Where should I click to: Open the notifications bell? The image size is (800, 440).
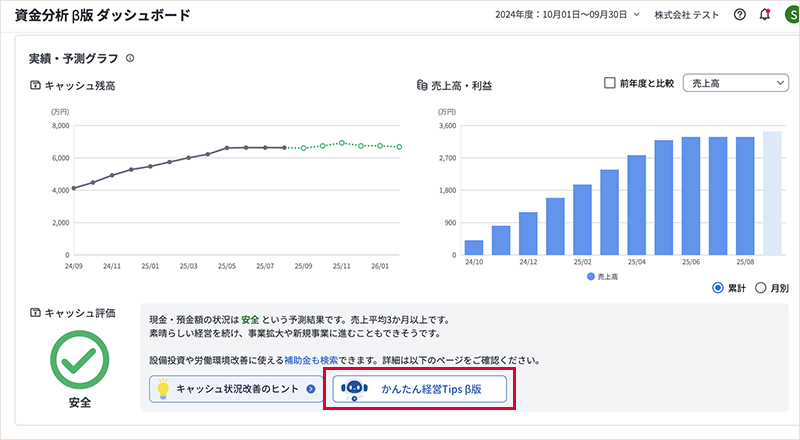coord(765,16)
